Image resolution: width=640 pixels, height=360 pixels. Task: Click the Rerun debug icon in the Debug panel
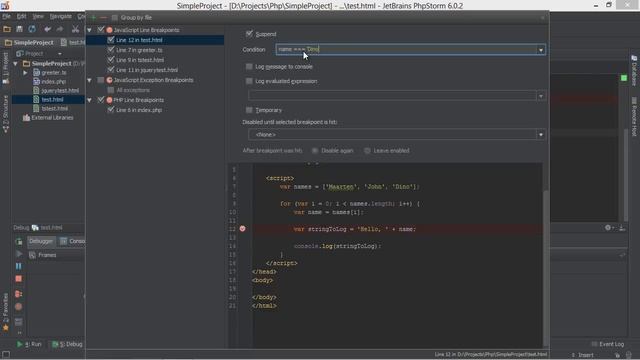(x=18, y=242)
